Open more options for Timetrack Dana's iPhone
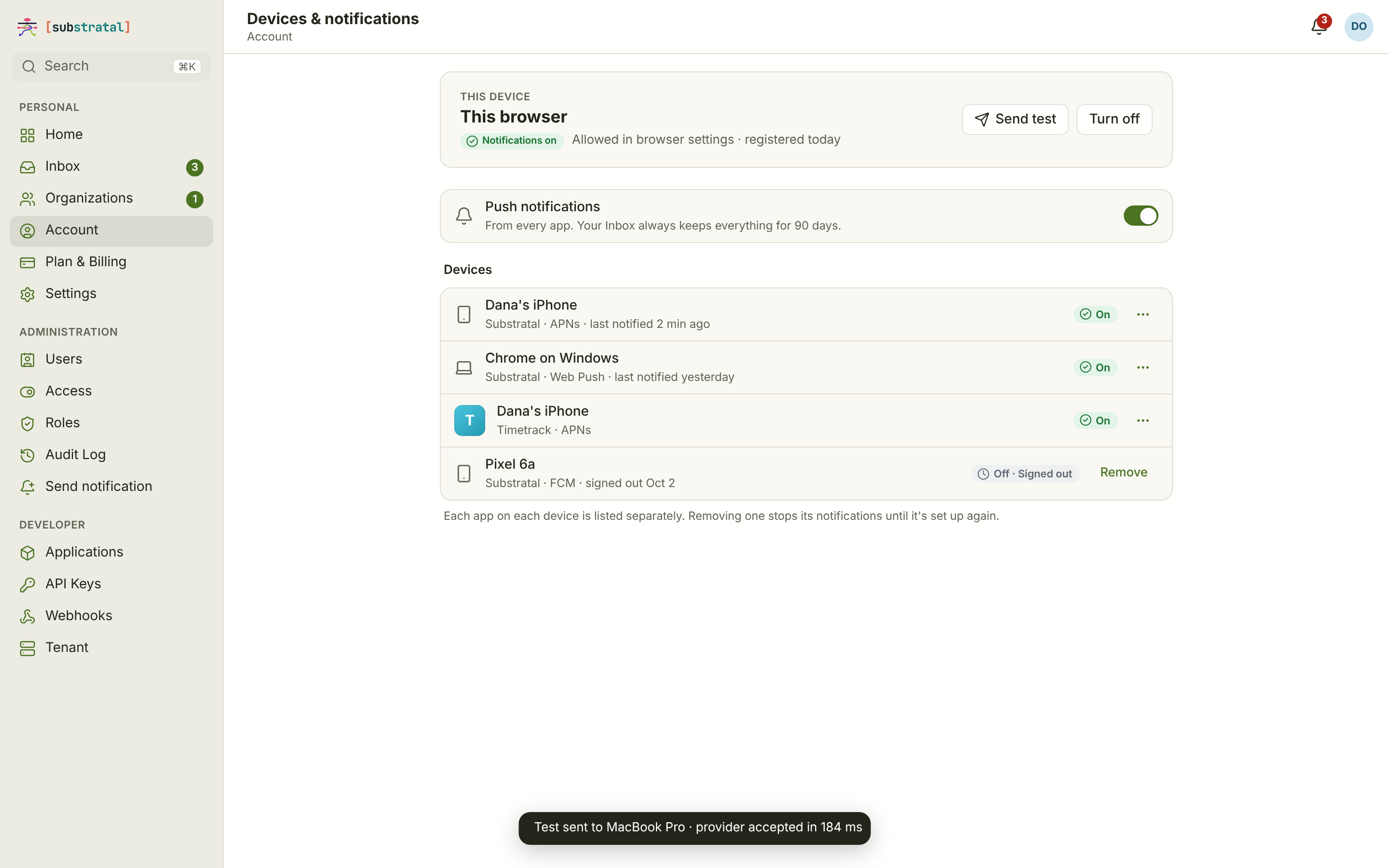 (x=1143, y=420)
